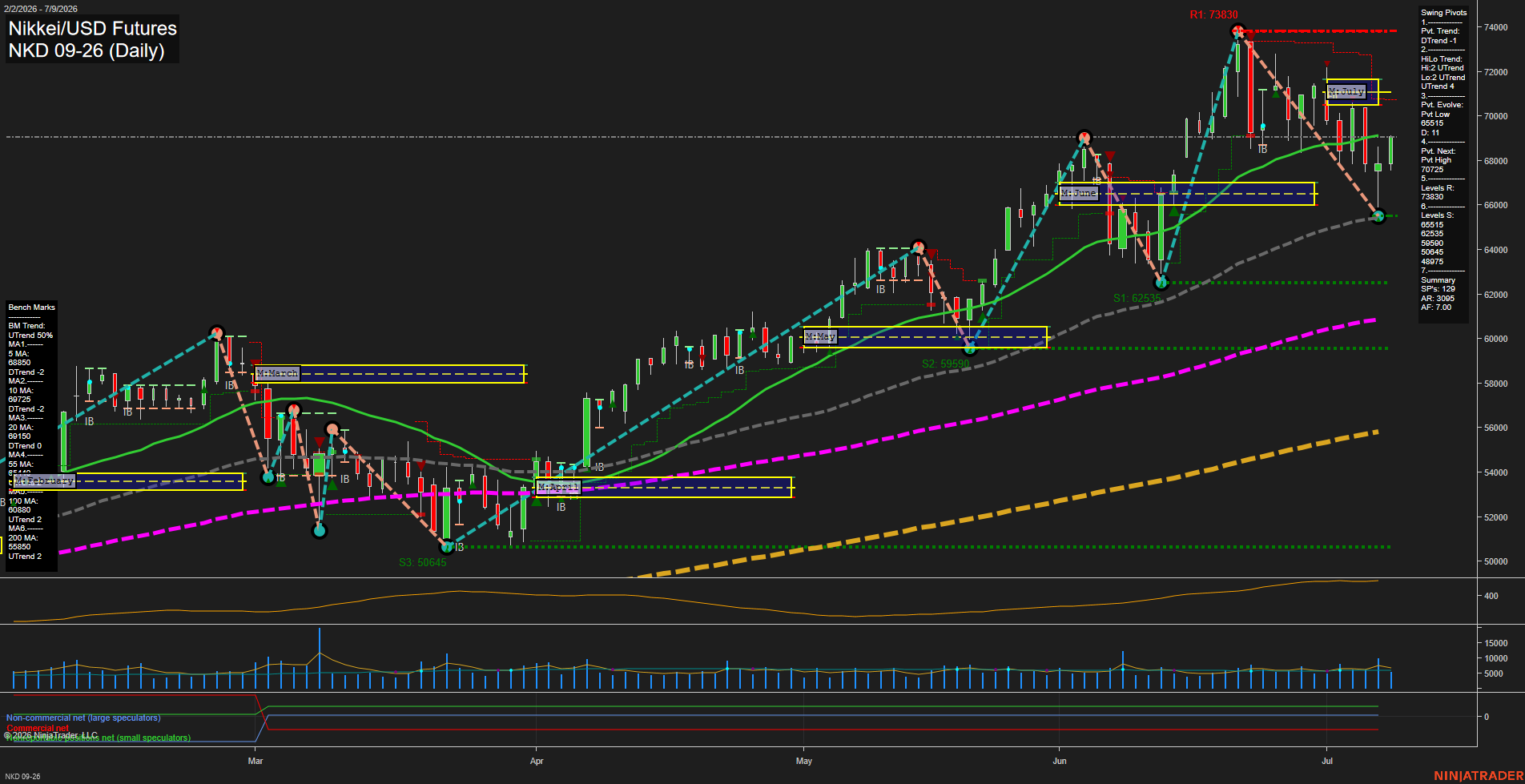Click the M:April monthly range label
This screenshot has width=1525, height=784.
click(x=558, y=487)
